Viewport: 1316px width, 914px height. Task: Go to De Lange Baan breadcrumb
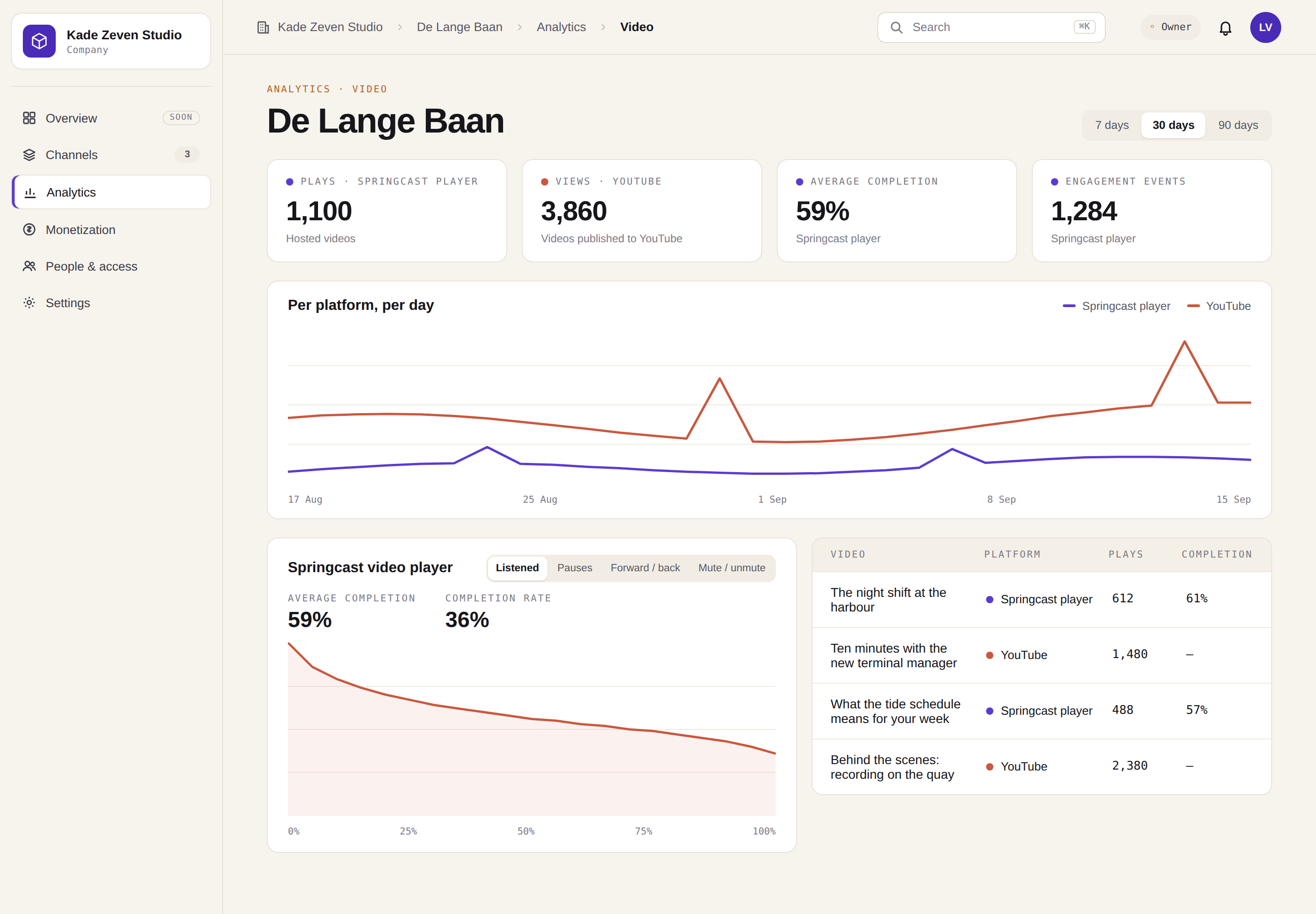459,27
